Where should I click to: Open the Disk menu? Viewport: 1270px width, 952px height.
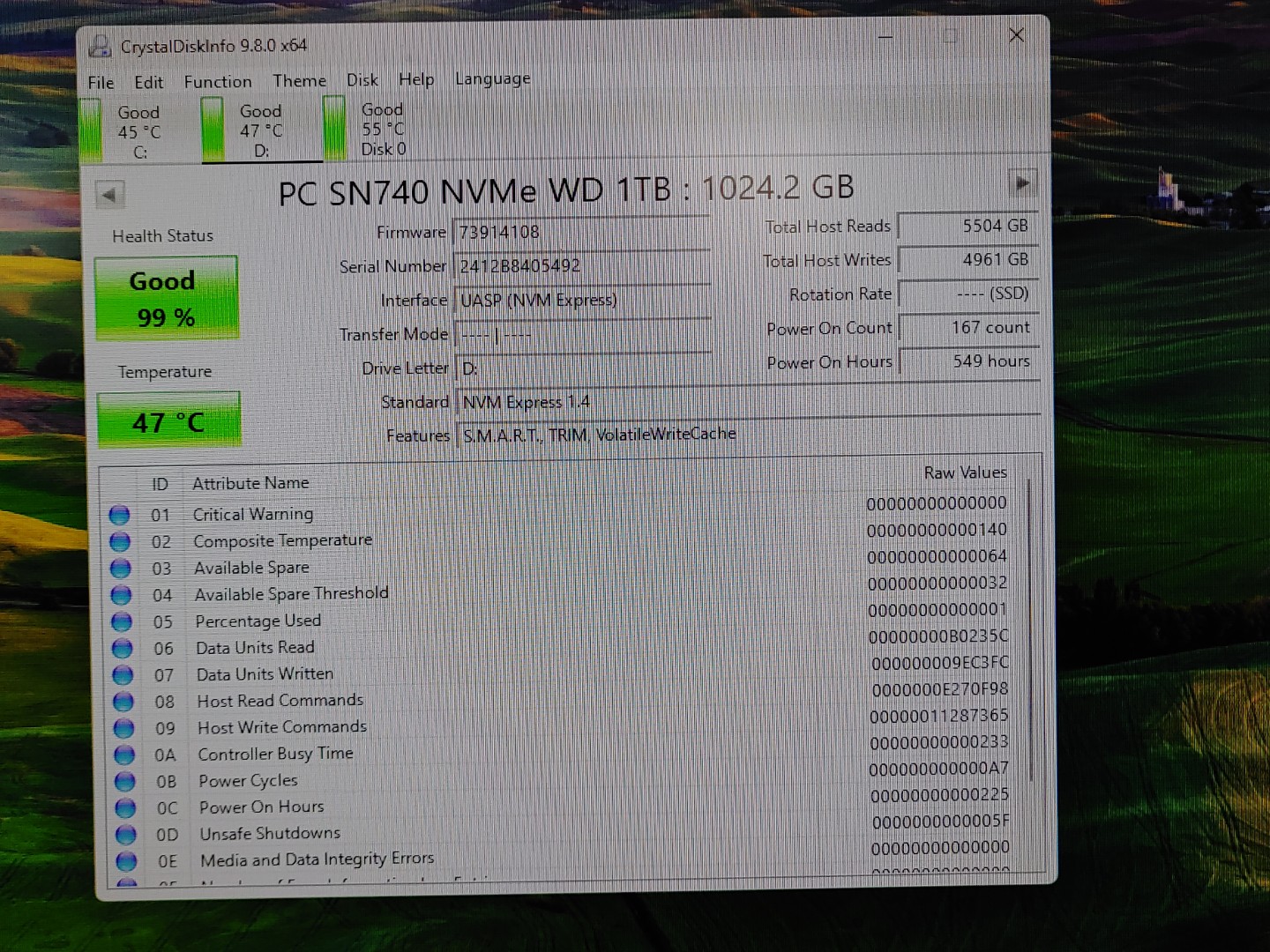coord(362,79)
